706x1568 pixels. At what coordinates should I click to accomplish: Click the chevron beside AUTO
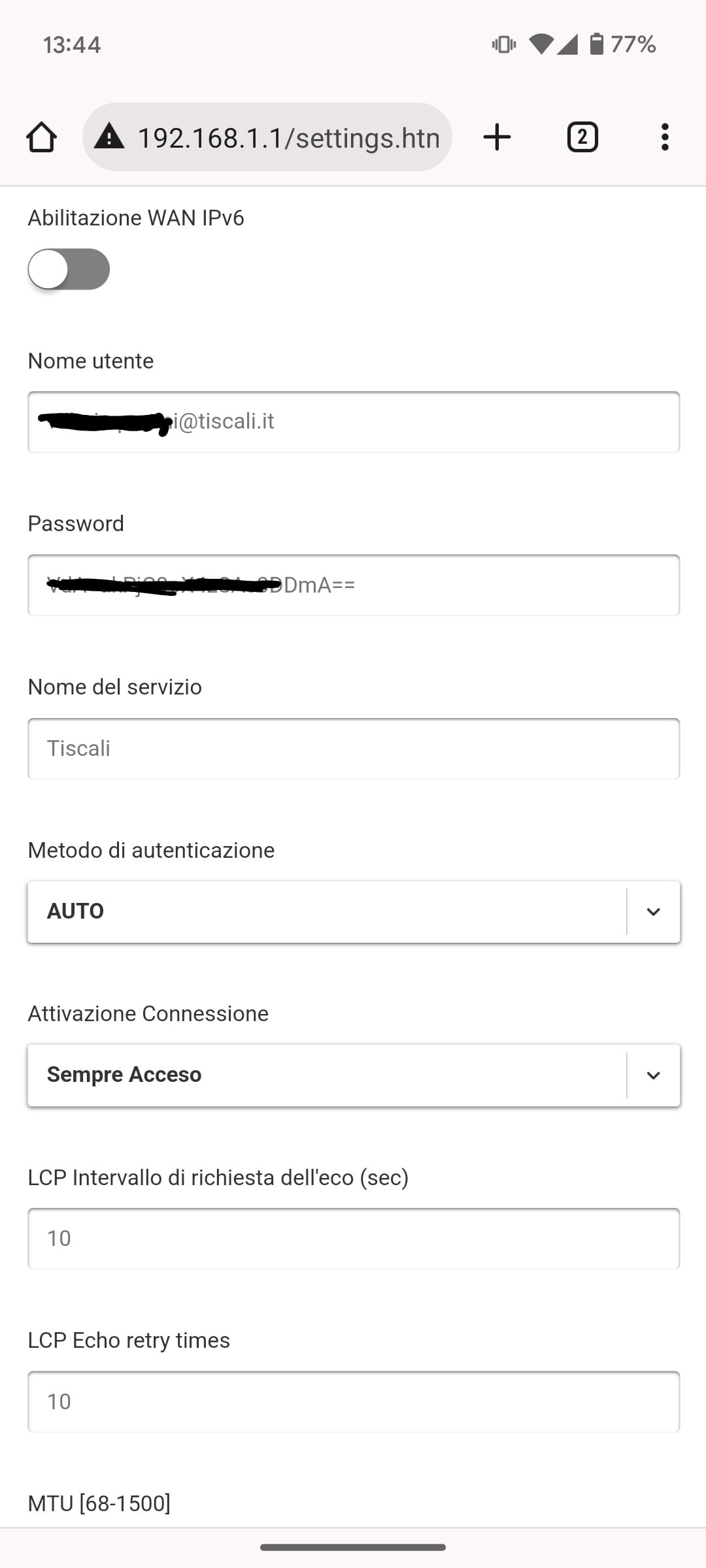click(x=653, y=911)
